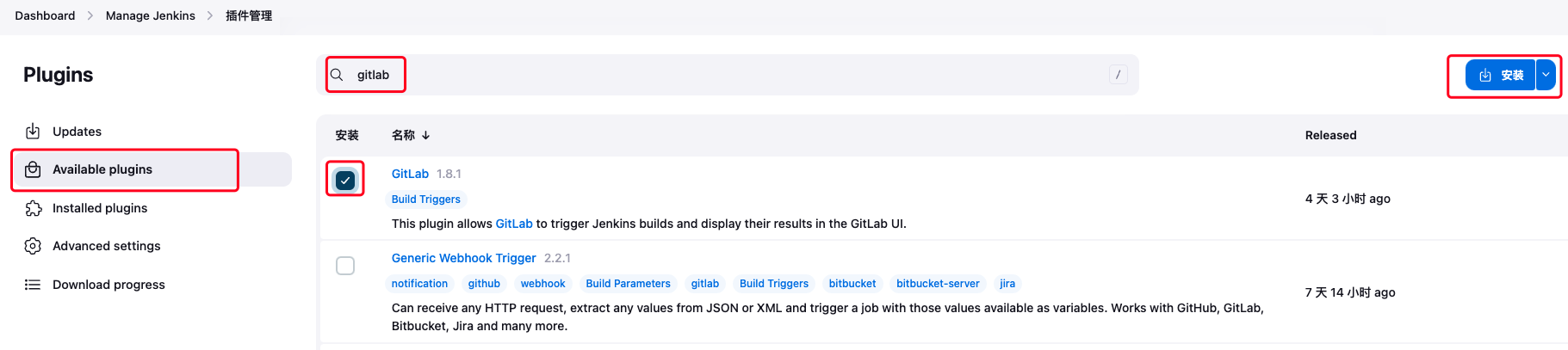
Task: Click into the gitlab search field
Action: click(689, 75)
